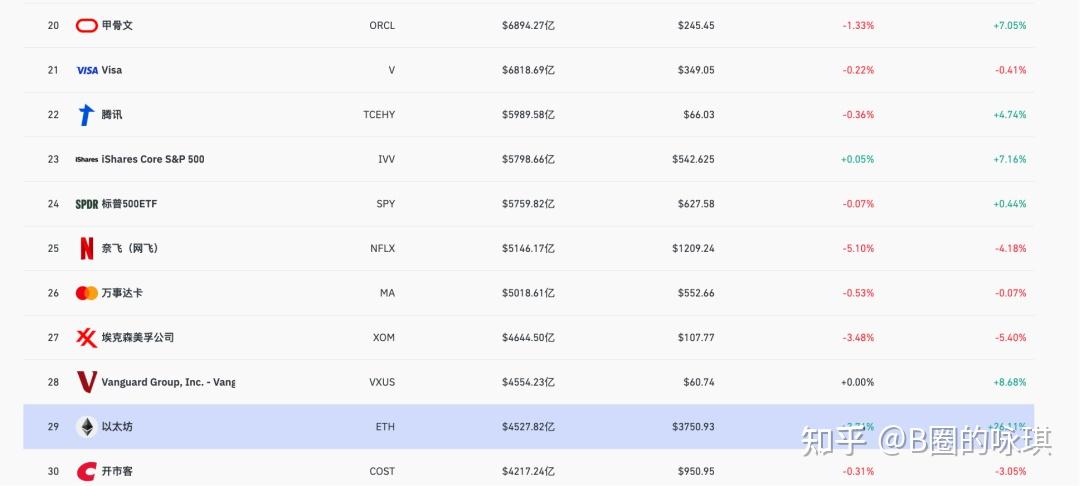Click the Costco red C logo
The image size is (1080, 486).
click(86, 472)
